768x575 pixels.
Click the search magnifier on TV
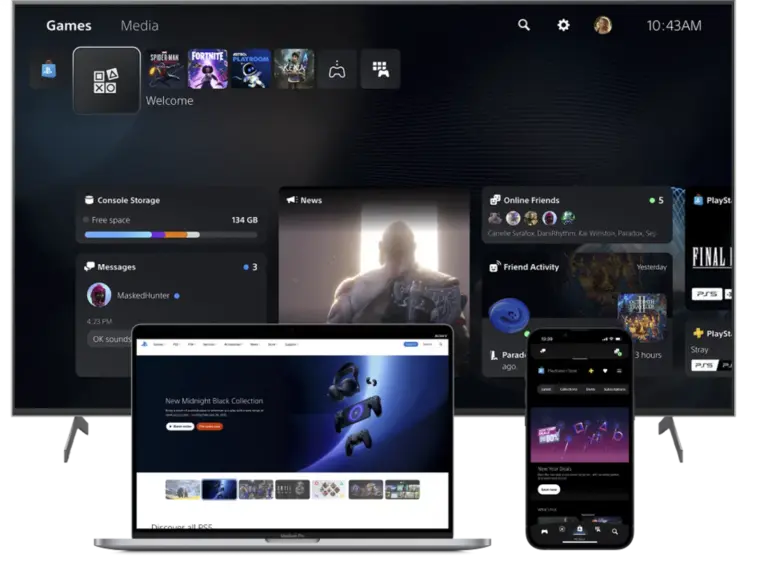[x=524, y=25]
